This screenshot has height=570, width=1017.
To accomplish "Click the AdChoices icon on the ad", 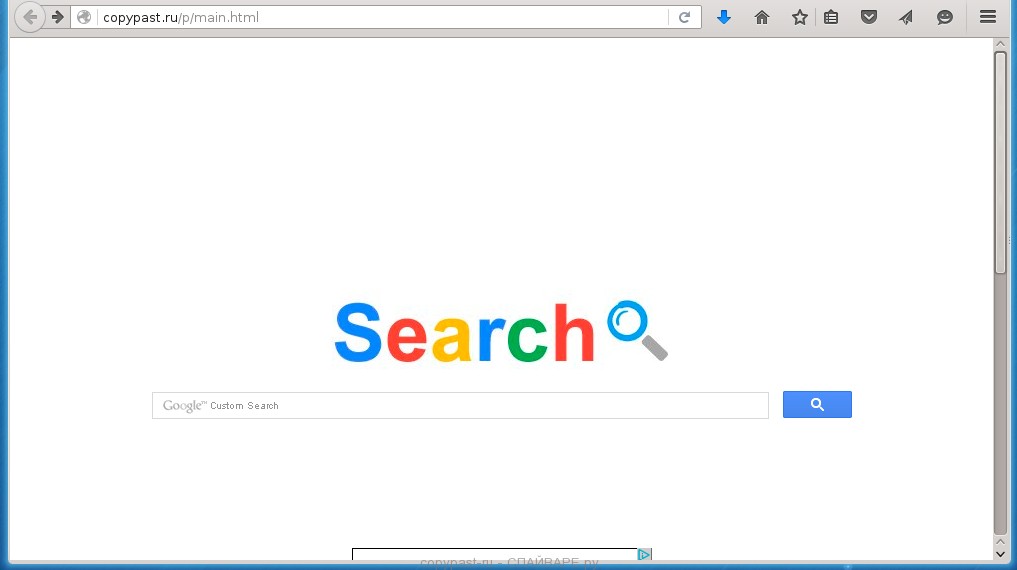I will pos(644,554).
